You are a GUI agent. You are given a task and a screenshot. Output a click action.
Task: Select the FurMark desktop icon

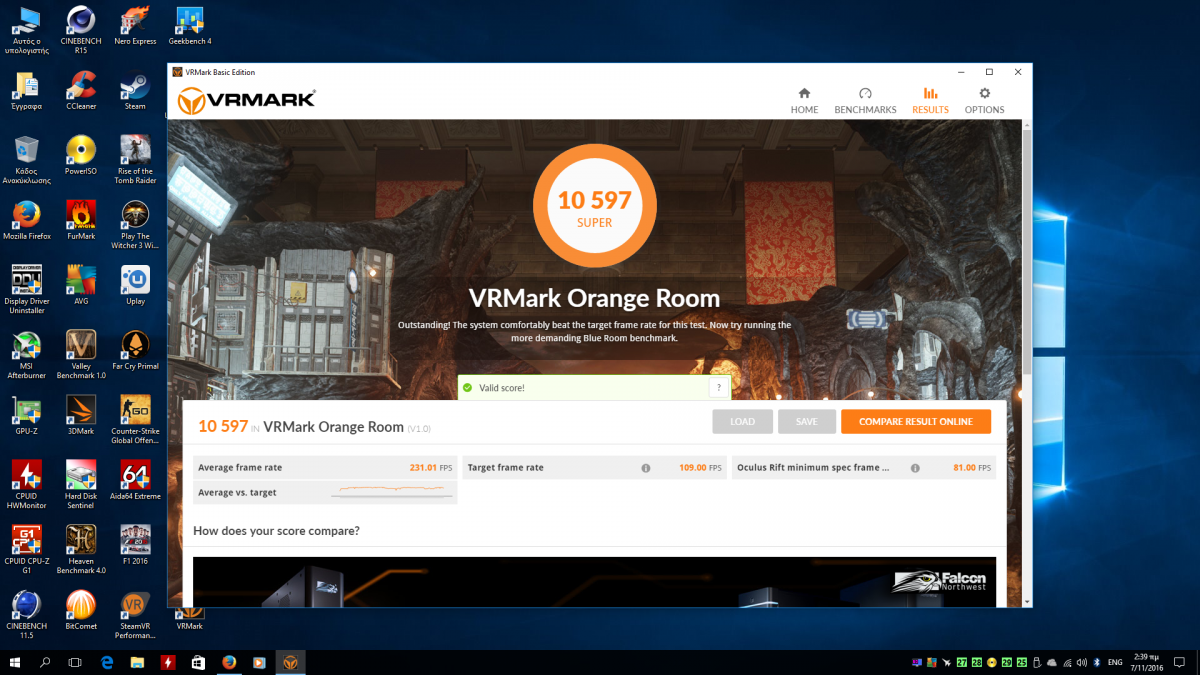pyautogui.click(x=81, y=221)
